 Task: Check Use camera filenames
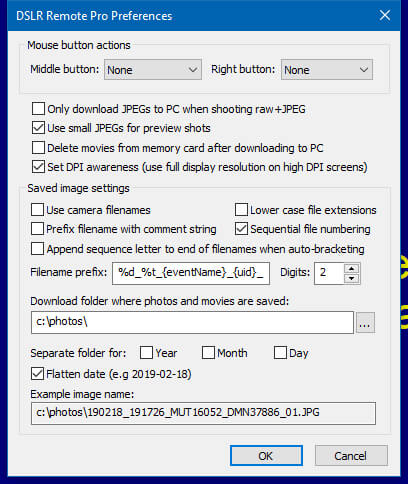[37, 210]
